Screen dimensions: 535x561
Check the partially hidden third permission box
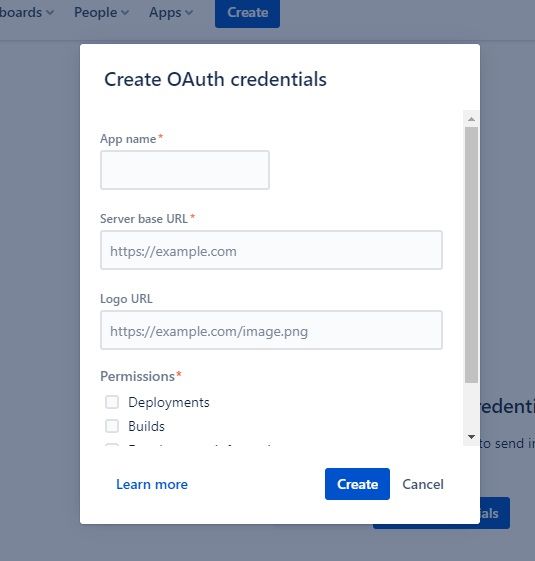click(x=112, y=445)
